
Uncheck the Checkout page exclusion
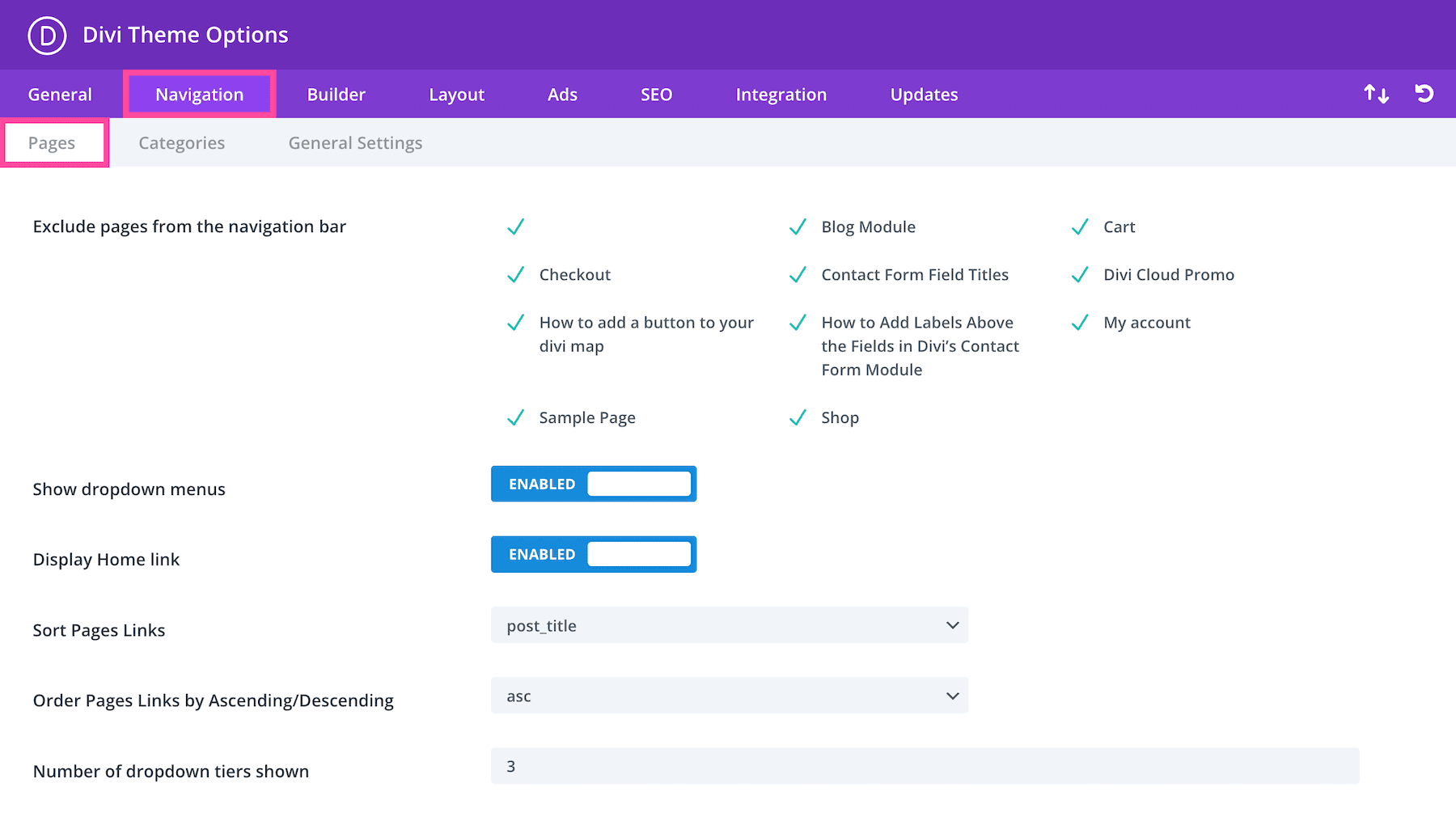(x=516, y=275)
